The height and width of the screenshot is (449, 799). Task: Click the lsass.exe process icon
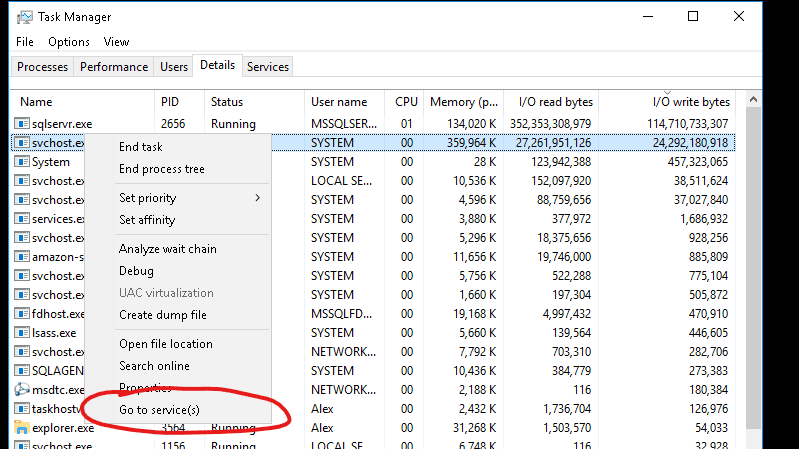point(22,333)
